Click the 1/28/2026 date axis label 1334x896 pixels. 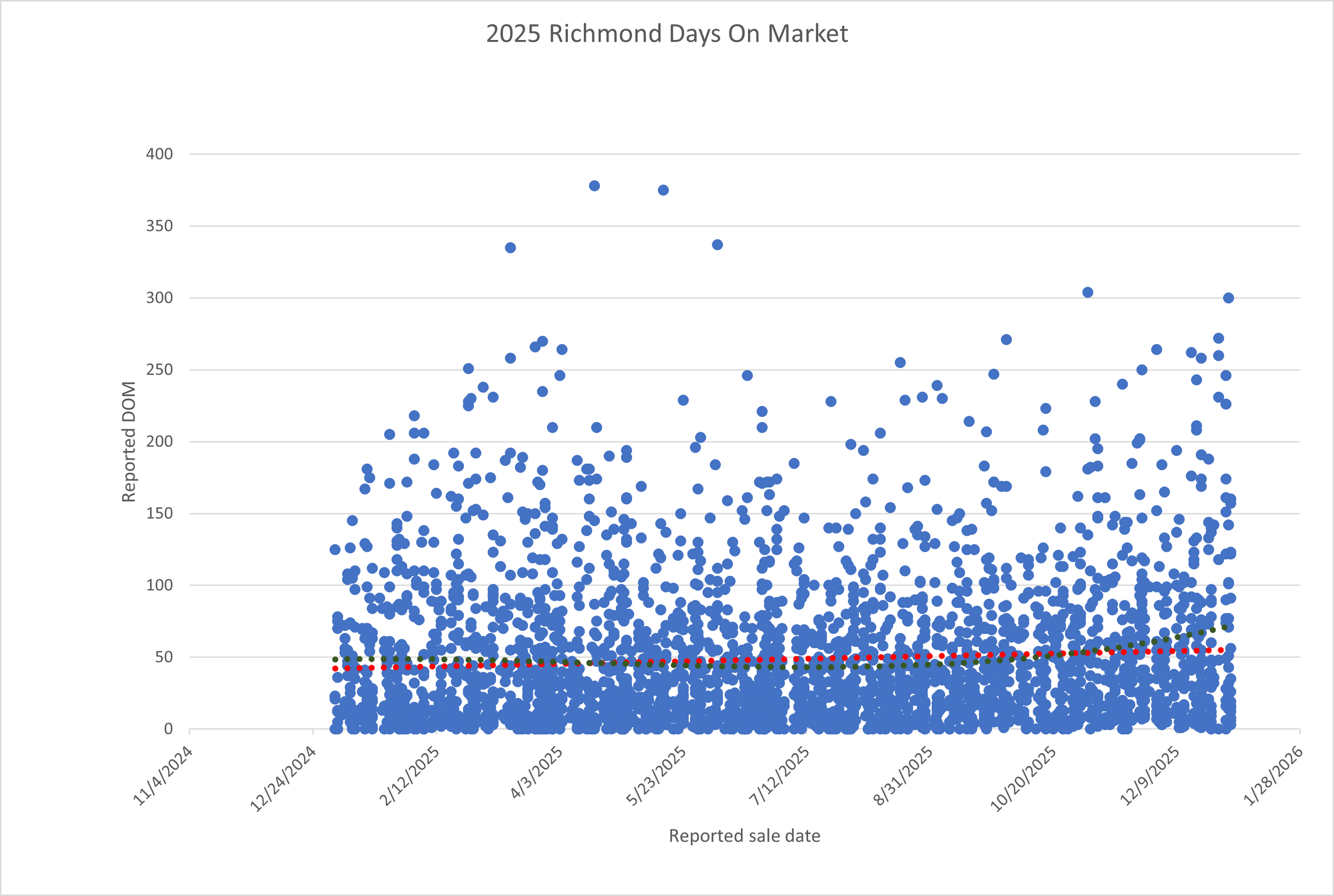[x=1274, y=776]
